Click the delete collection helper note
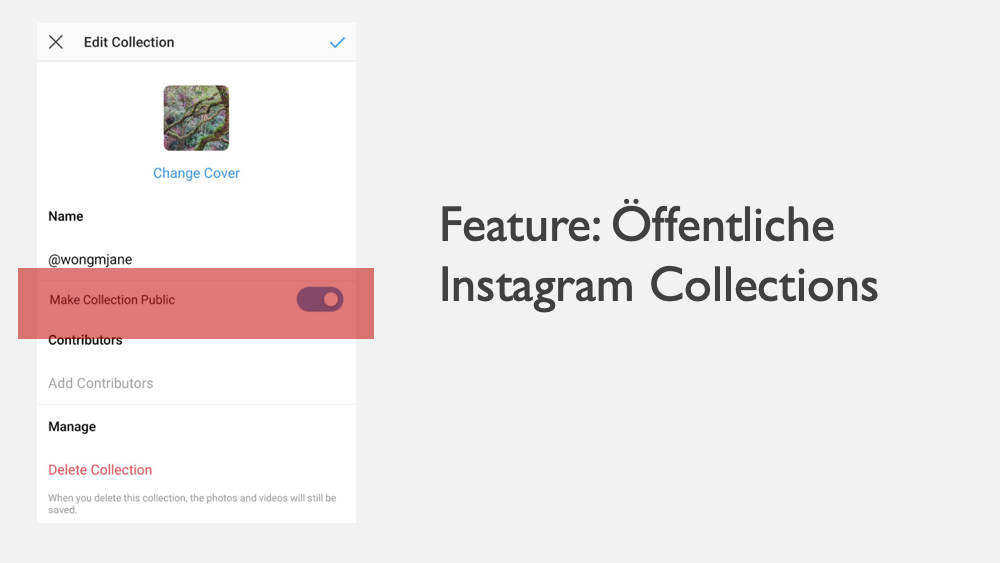This screenshot has height=563, width=1000. (x=192, y=498)
